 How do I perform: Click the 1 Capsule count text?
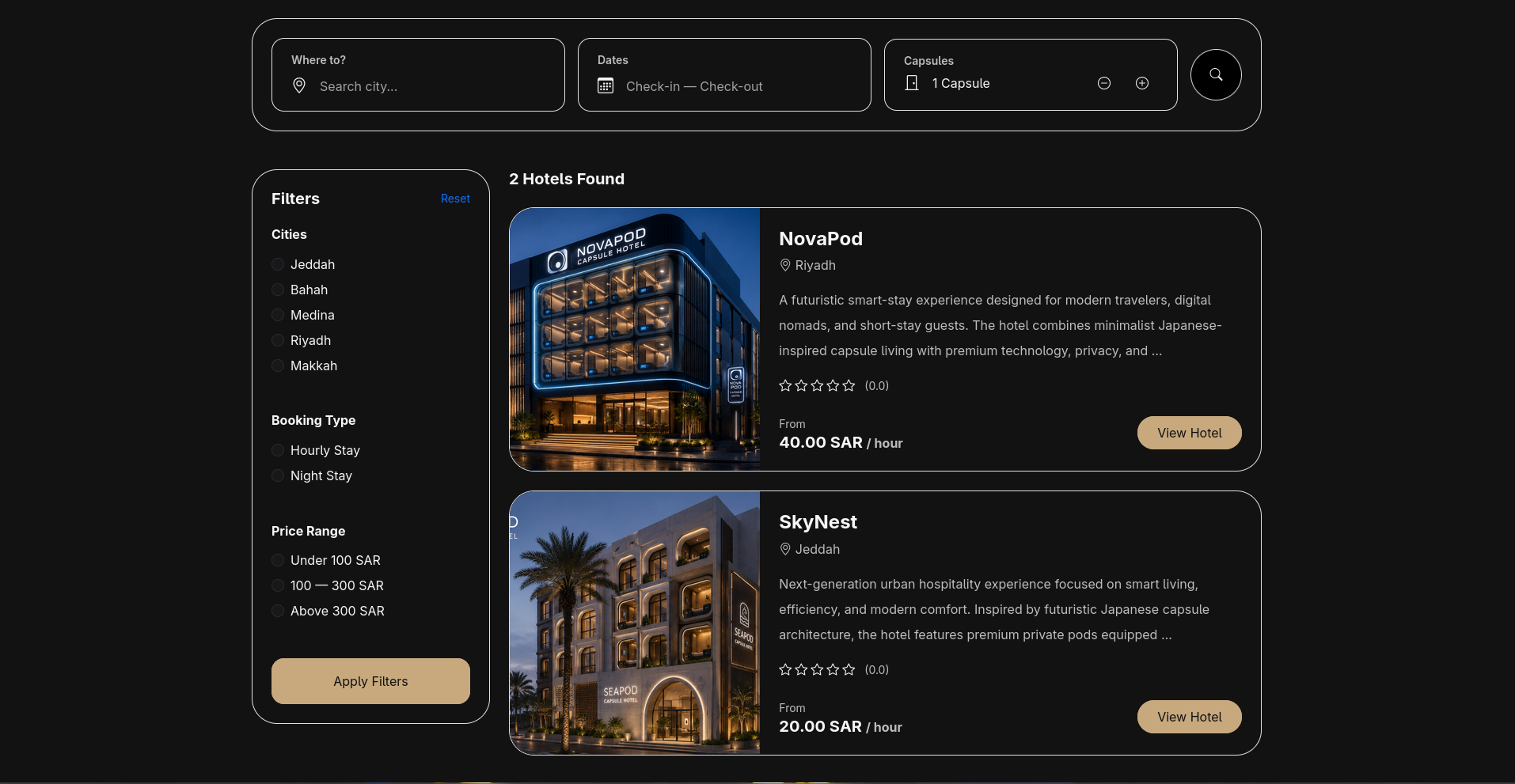[961, 83]
